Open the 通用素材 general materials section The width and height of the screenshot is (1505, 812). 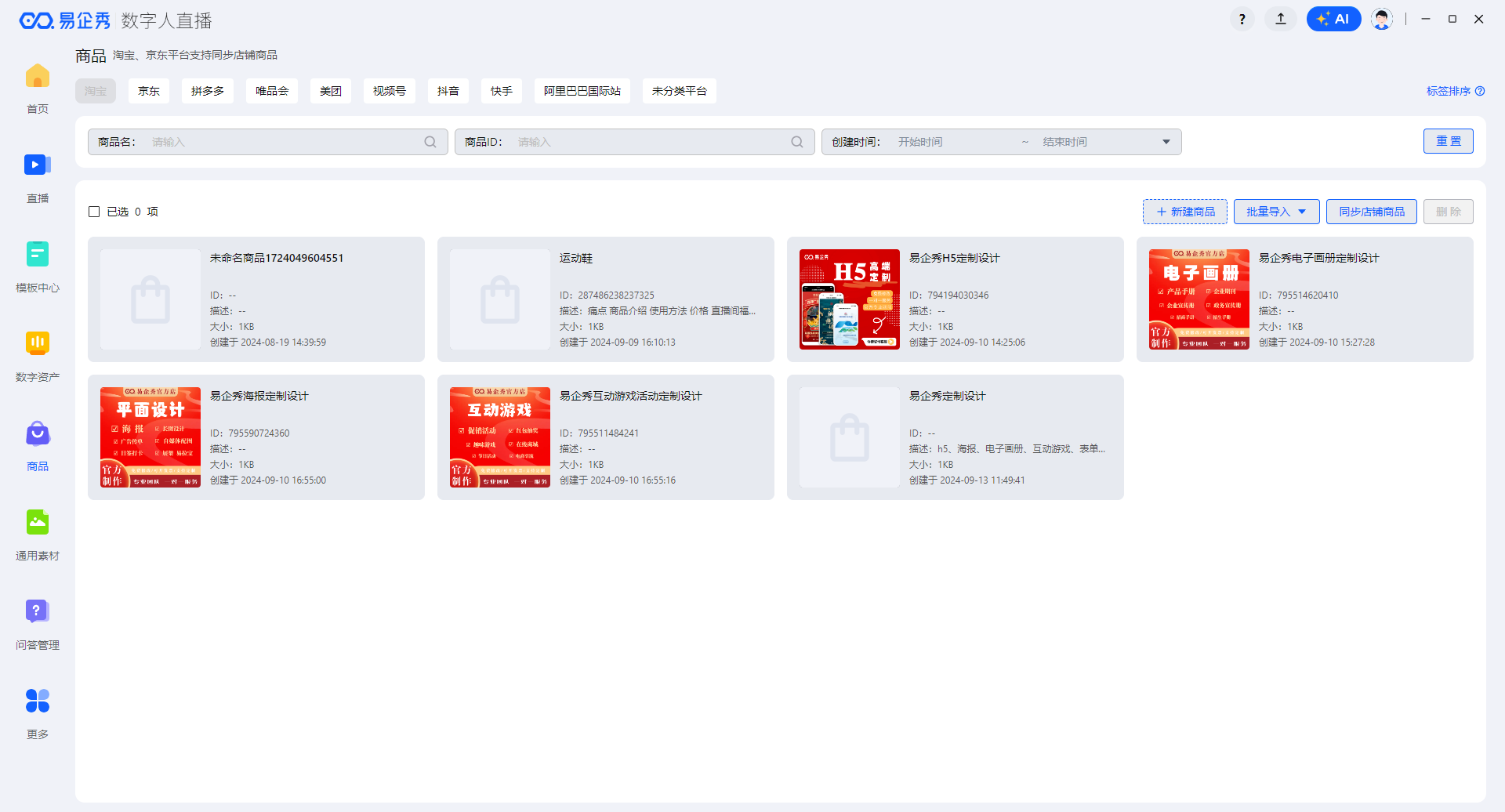click(x=38, y=522)
